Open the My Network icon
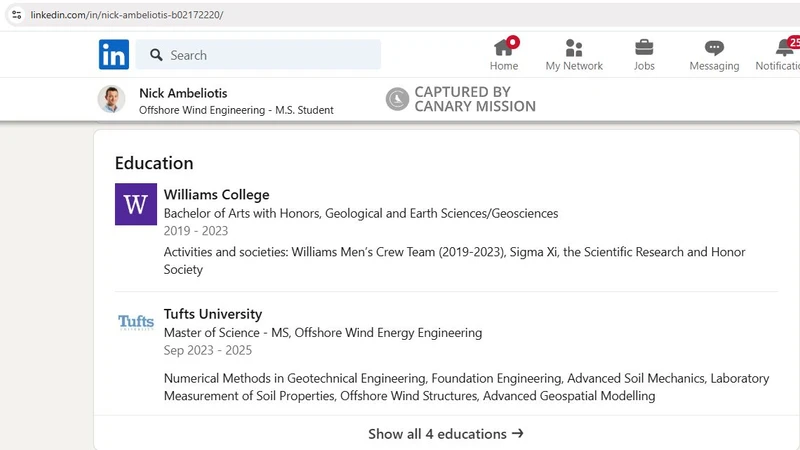 coord(574,47)
